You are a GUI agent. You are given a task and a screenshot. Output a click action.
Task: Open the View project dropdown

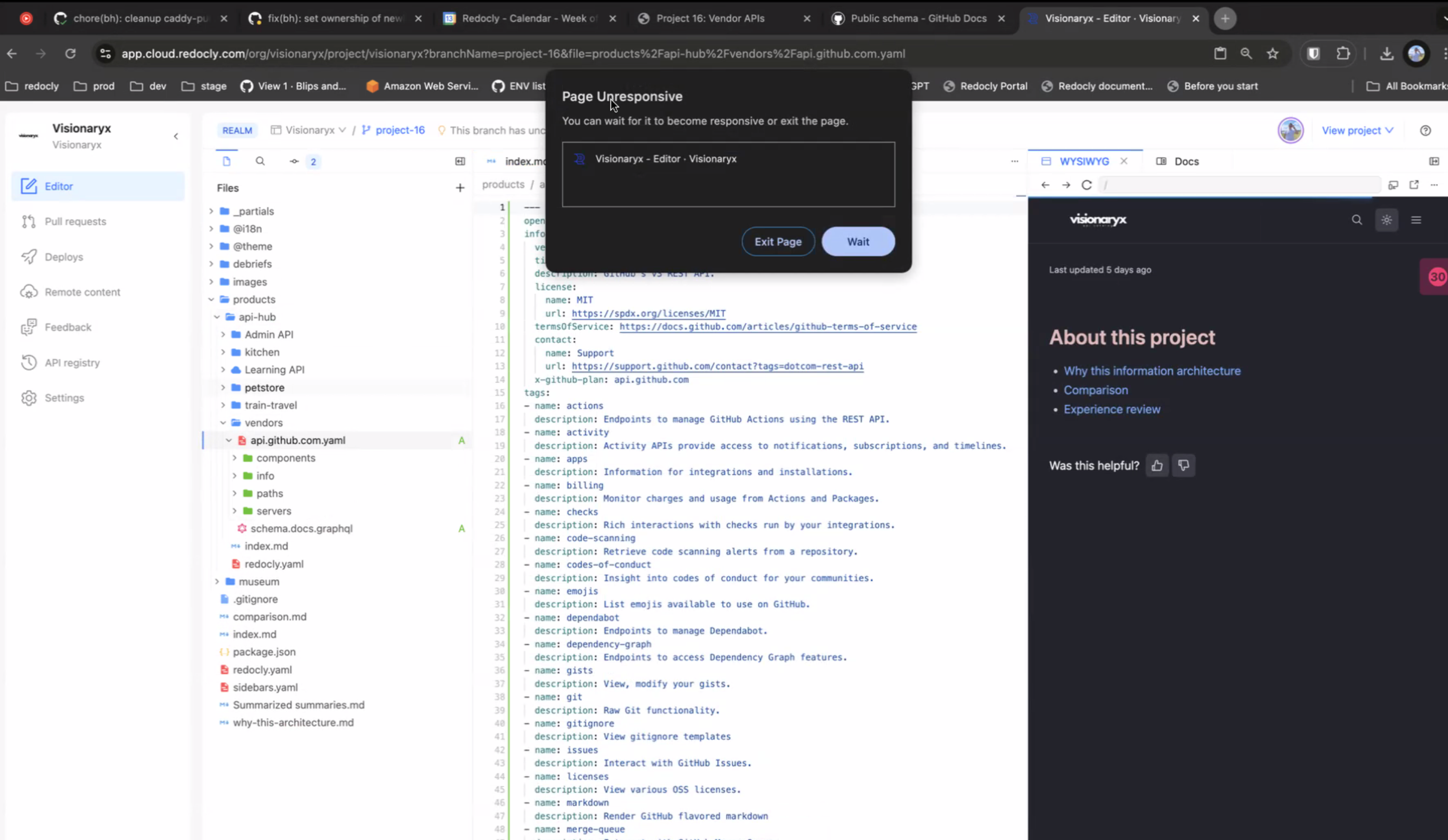point(1357,130)
